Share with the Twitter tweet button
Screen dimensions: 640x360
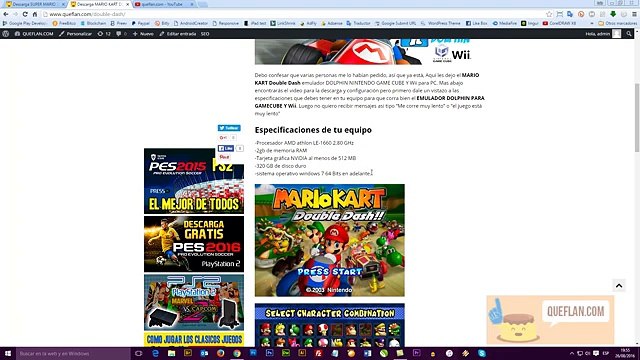click(x=229, y=128)
